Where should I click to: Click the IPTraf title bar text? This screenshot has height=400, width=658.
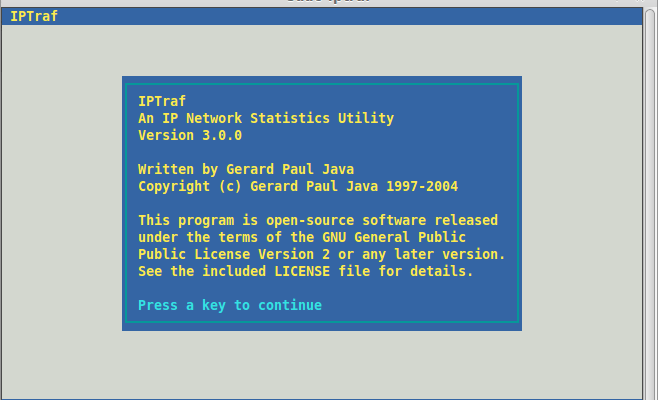(x=34, y=16)
